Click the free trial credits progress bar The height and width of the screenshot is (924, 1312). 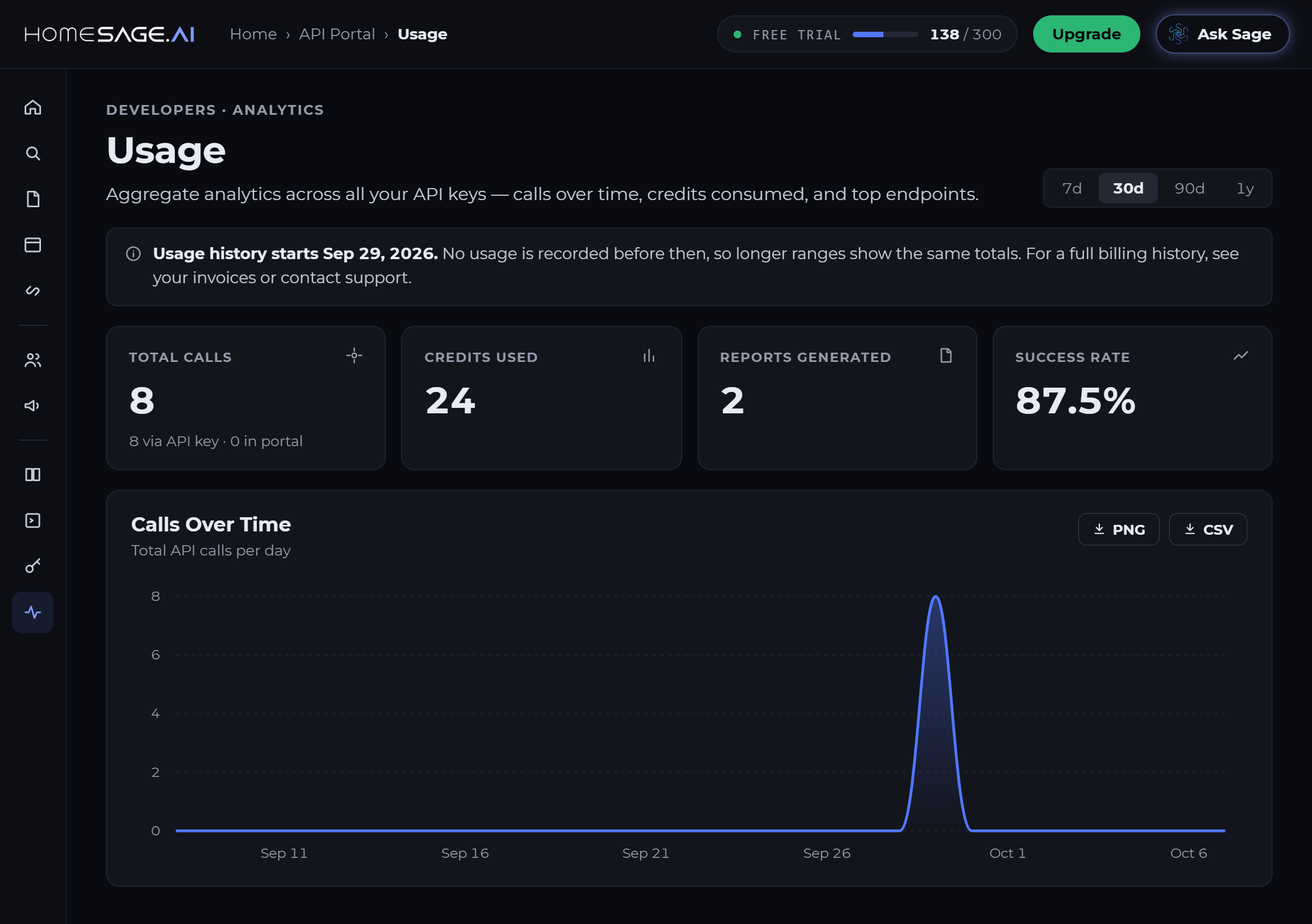(885, 34)
